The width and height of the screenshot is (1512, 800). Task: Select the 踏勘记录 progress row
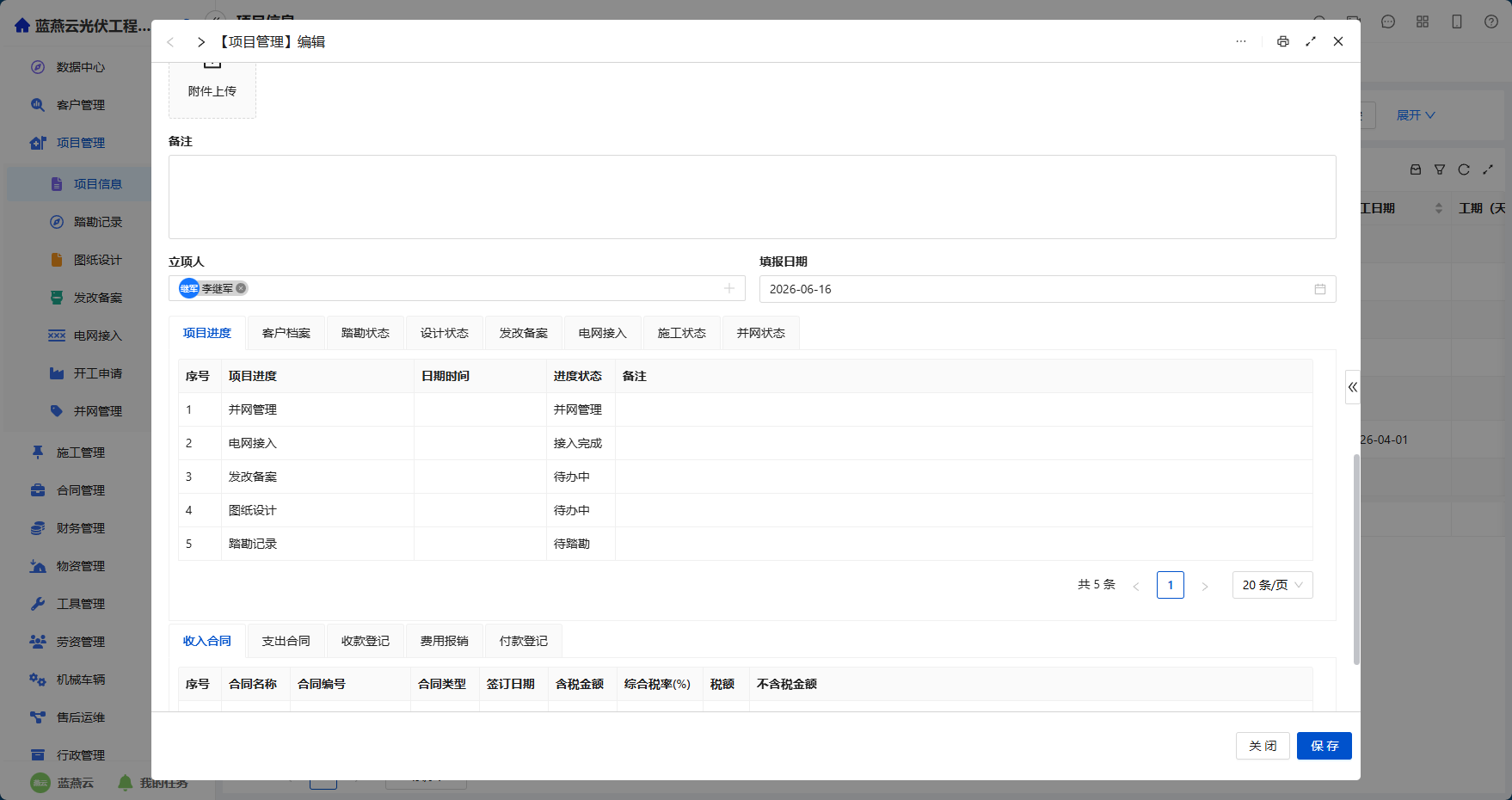(745, 544)
